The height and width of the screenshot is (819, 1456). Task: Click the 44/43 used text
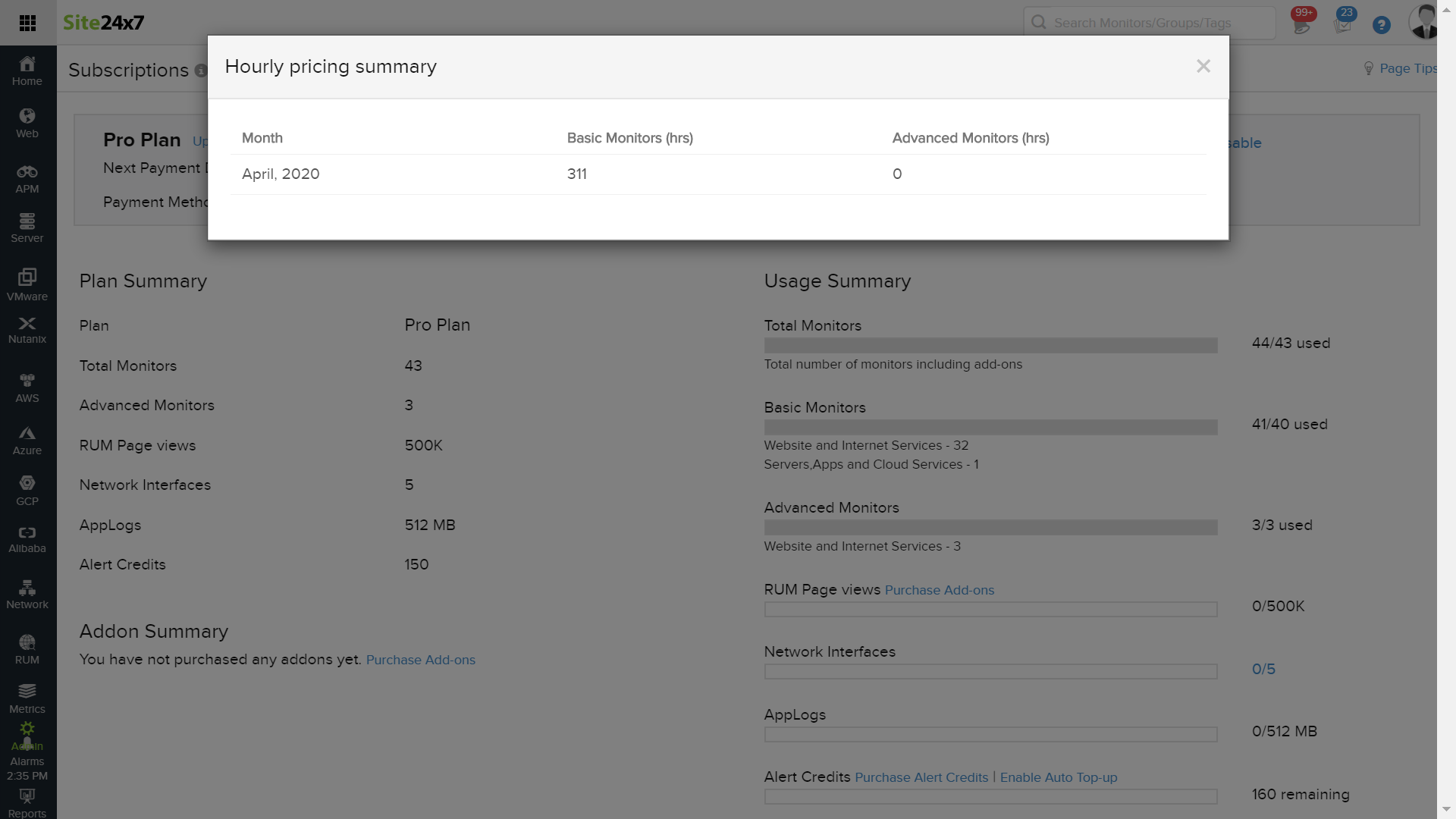pyautogui.click(x=1291, y=343)
